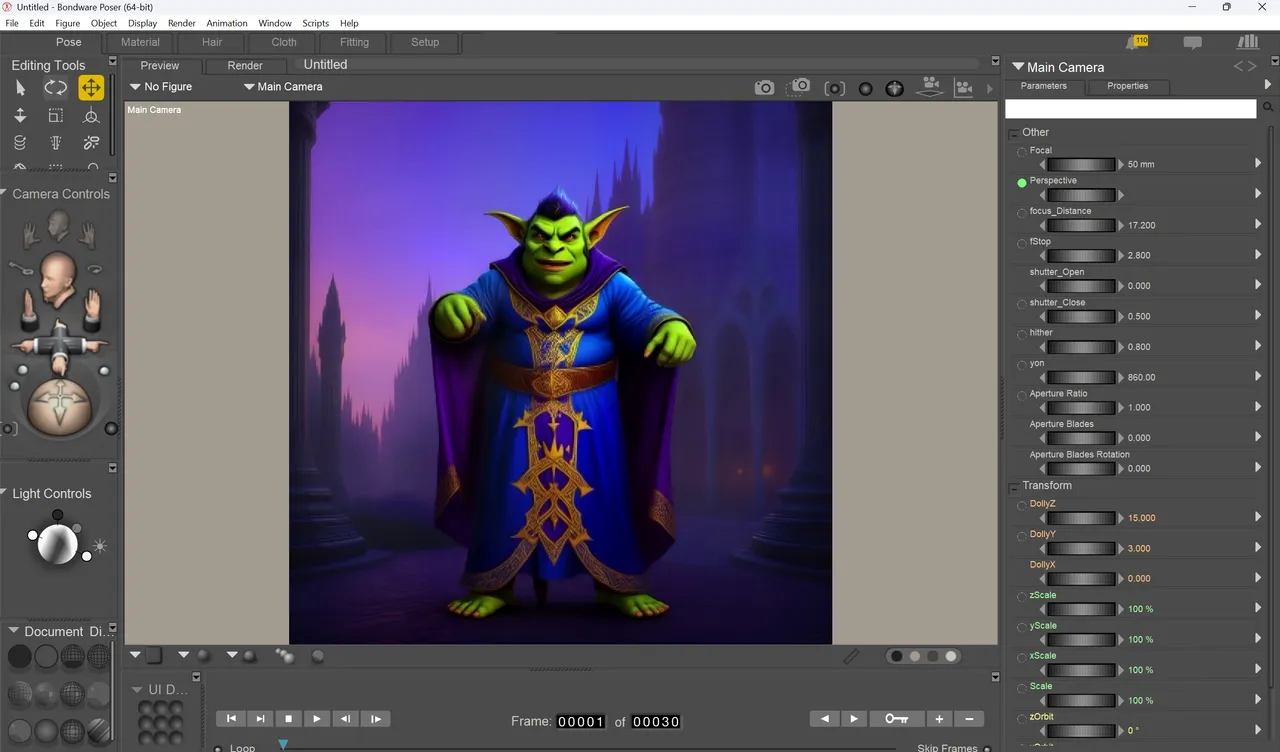1280x752 pixels.
Task: Open the No Figure dropdown
Action: point(161,87)
